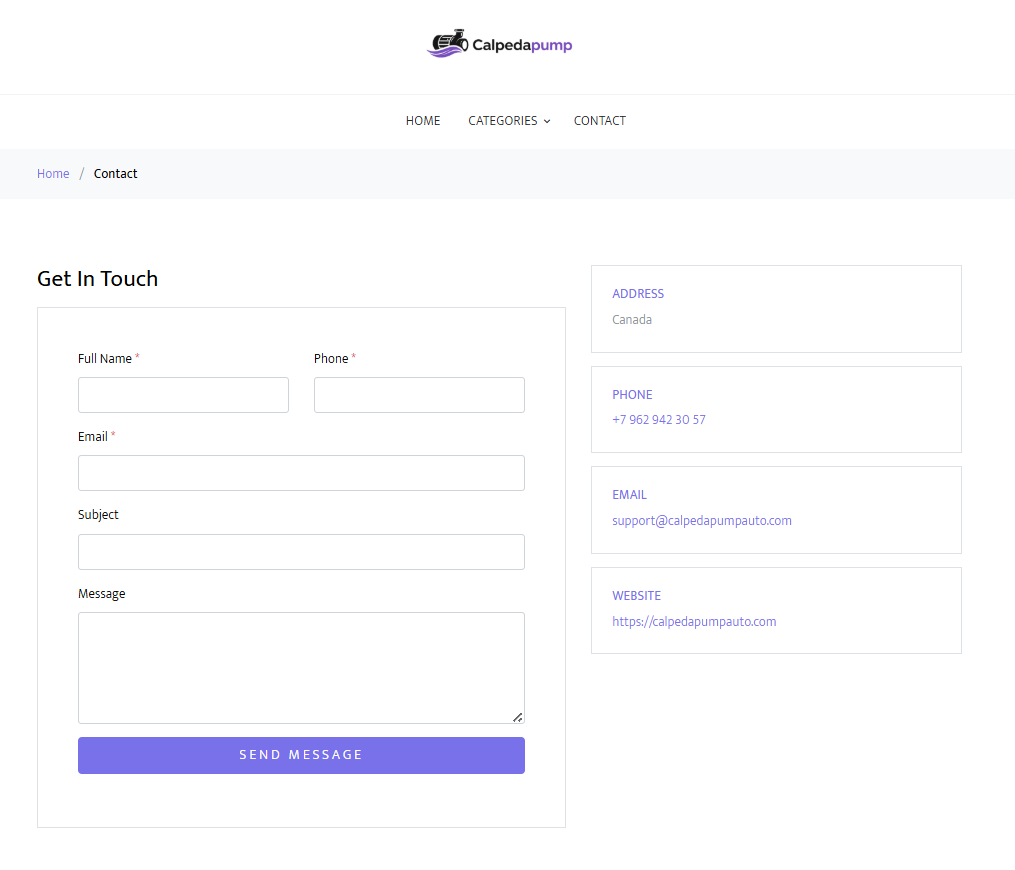Viewport: 1015px width, 870px height.
Task: Grab the Message textarea resize handle
Action: (518, 717)
